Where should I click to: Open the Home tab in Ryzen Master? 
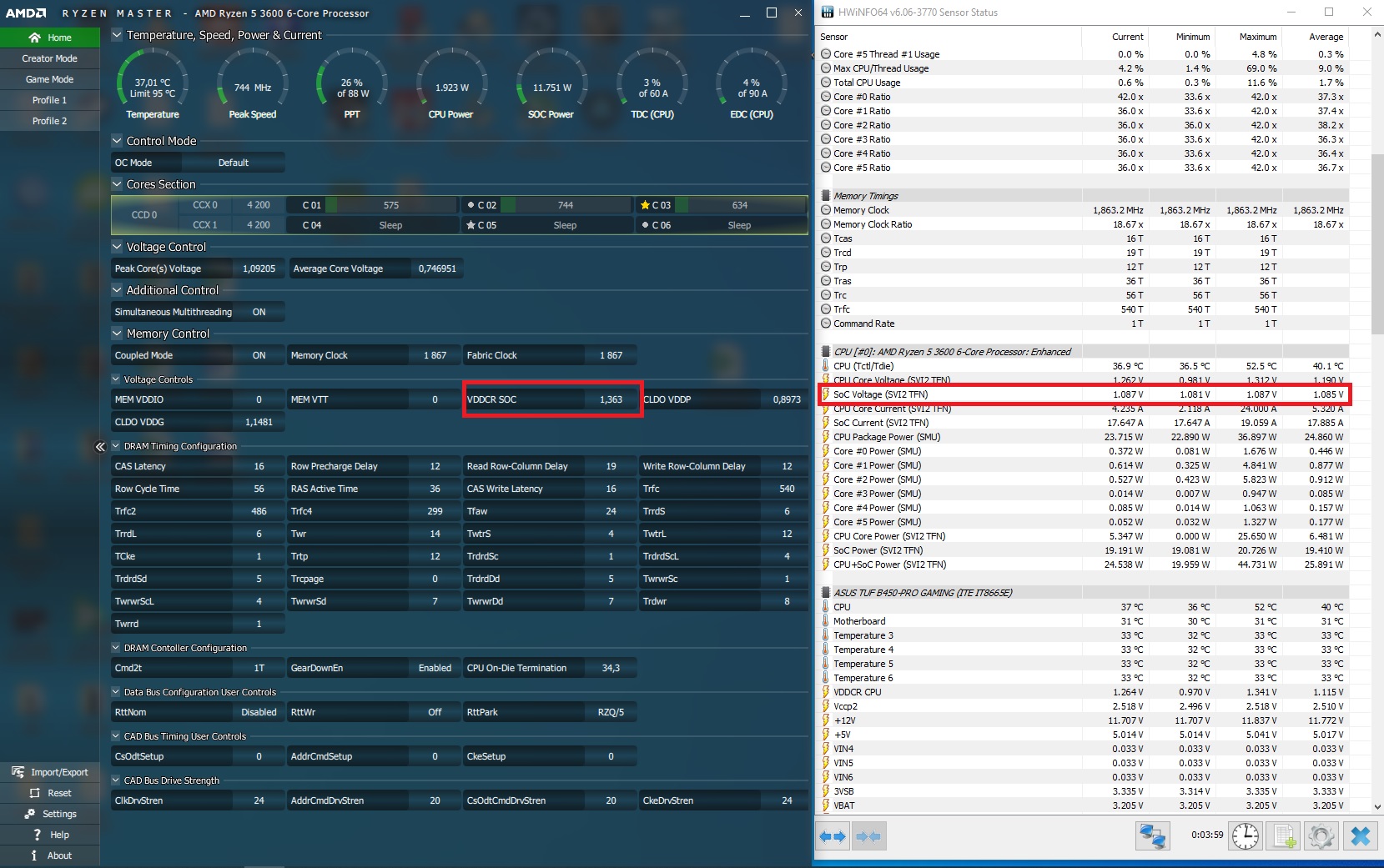tap(50, 38)
